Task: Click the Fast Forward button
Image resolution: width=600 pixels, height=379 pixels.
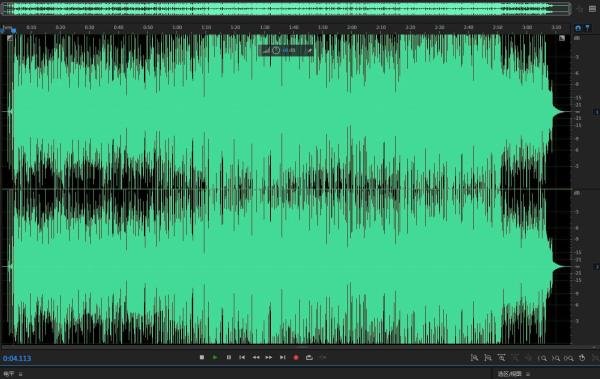Action: tap(269, 357)
